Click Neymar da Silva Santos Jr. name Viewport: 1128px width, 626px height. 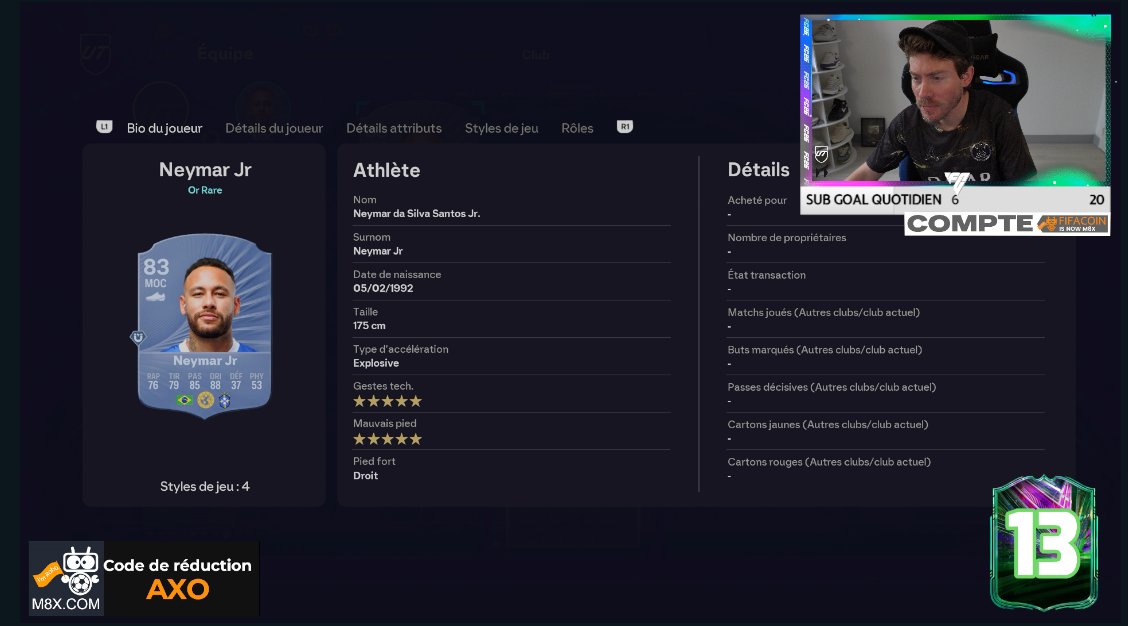(x=417, y=214)
